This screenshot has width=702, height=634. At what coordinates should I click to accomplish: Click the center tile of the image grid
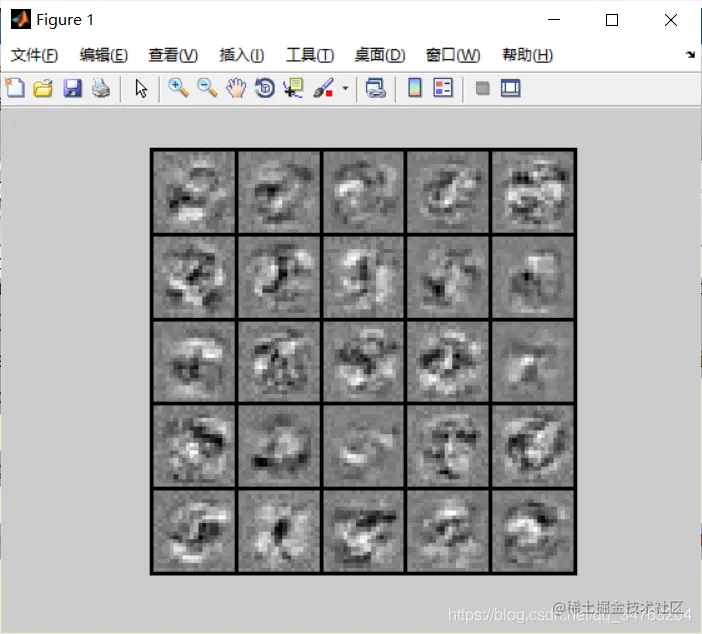click(x=363, y=361)
